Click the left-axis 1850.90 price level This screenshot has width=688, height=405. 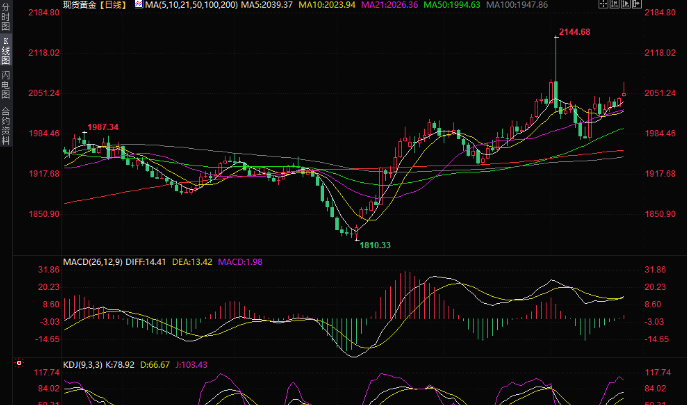[x=45, y=214]
